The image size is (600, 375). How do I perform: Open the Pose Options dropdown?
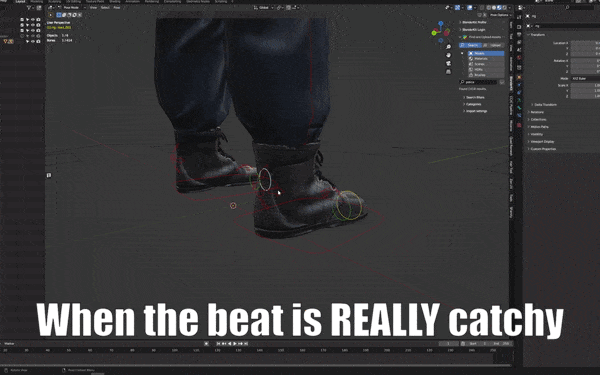tap(501, 15)
